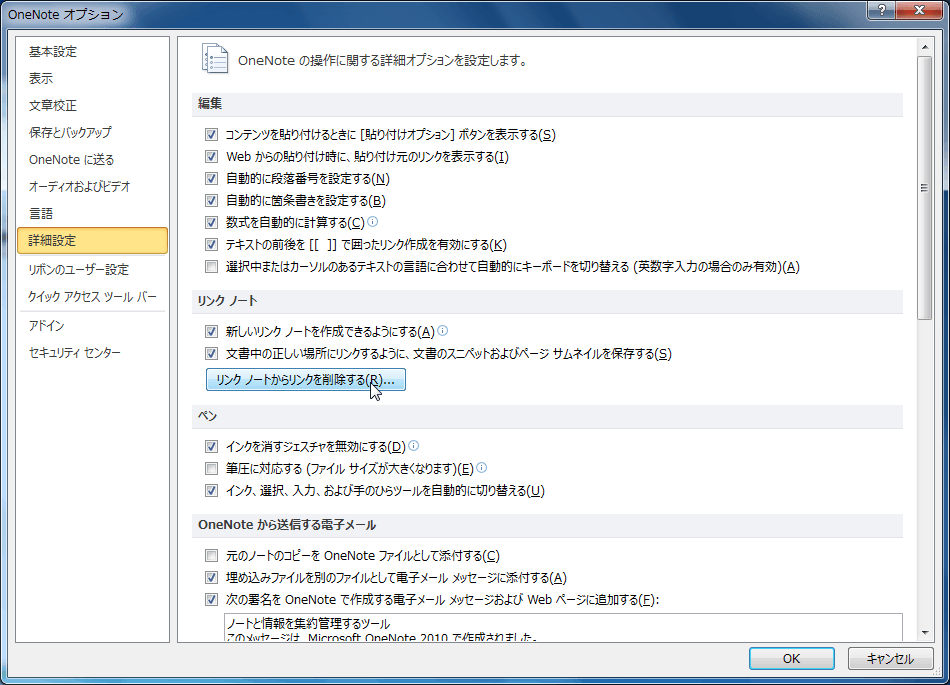Confirm with the OK button
950x685 pixels.
pos(791,658)
